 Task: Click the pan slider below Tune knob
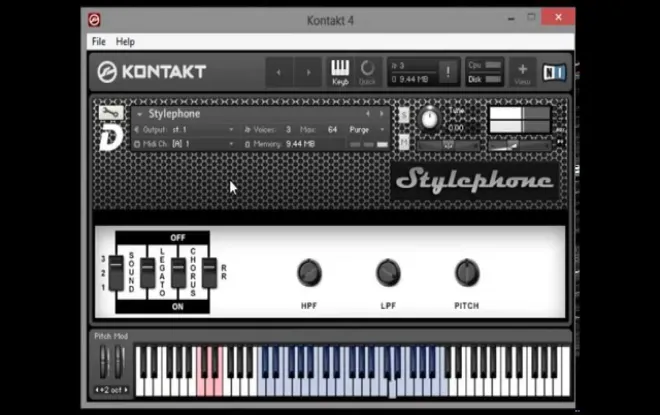tap(448, 146)
